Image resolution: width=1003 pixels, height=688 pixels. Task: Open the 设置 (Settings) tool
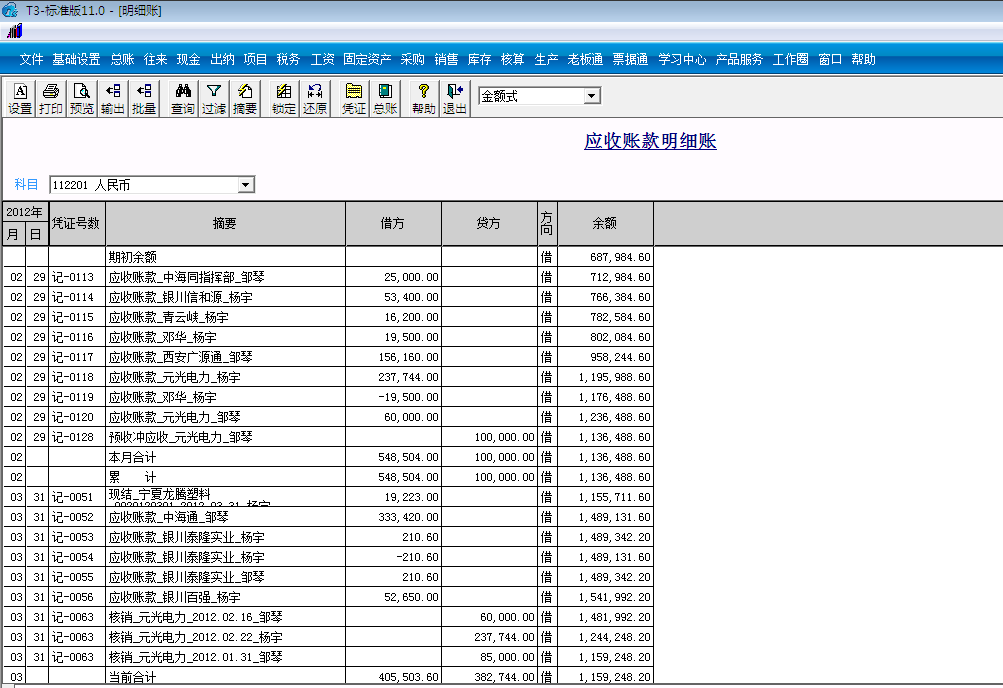(19, 97)
